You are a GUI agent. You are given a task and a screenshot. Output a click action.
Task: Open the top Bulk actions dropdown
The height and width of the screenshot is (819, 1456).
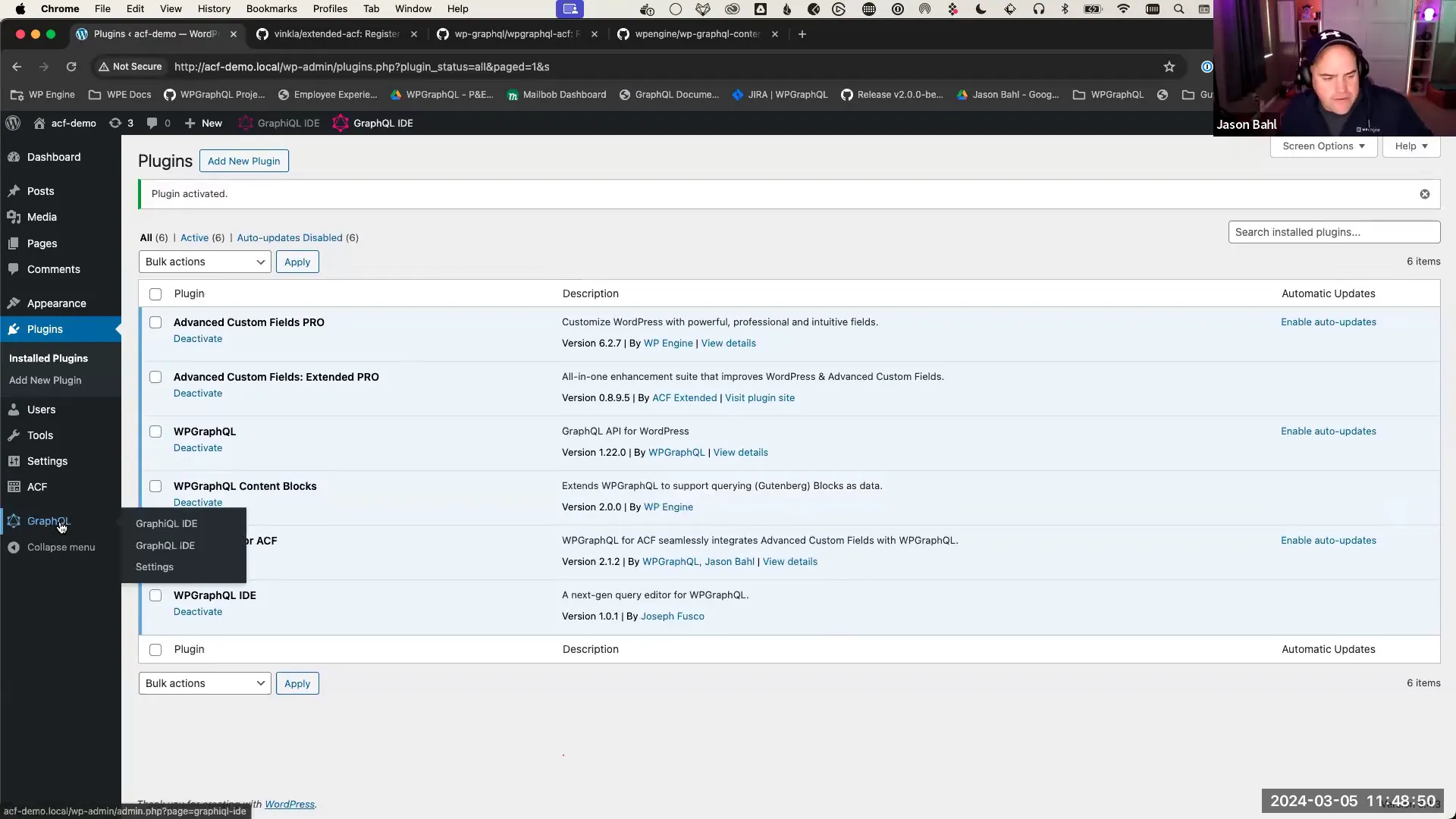[x=205, y=262]
